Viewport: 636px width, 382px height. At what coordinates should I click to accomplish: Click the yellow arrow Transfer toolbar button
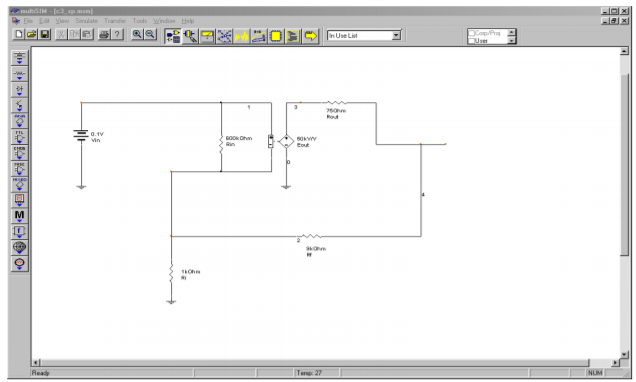(x=311, y=36)
